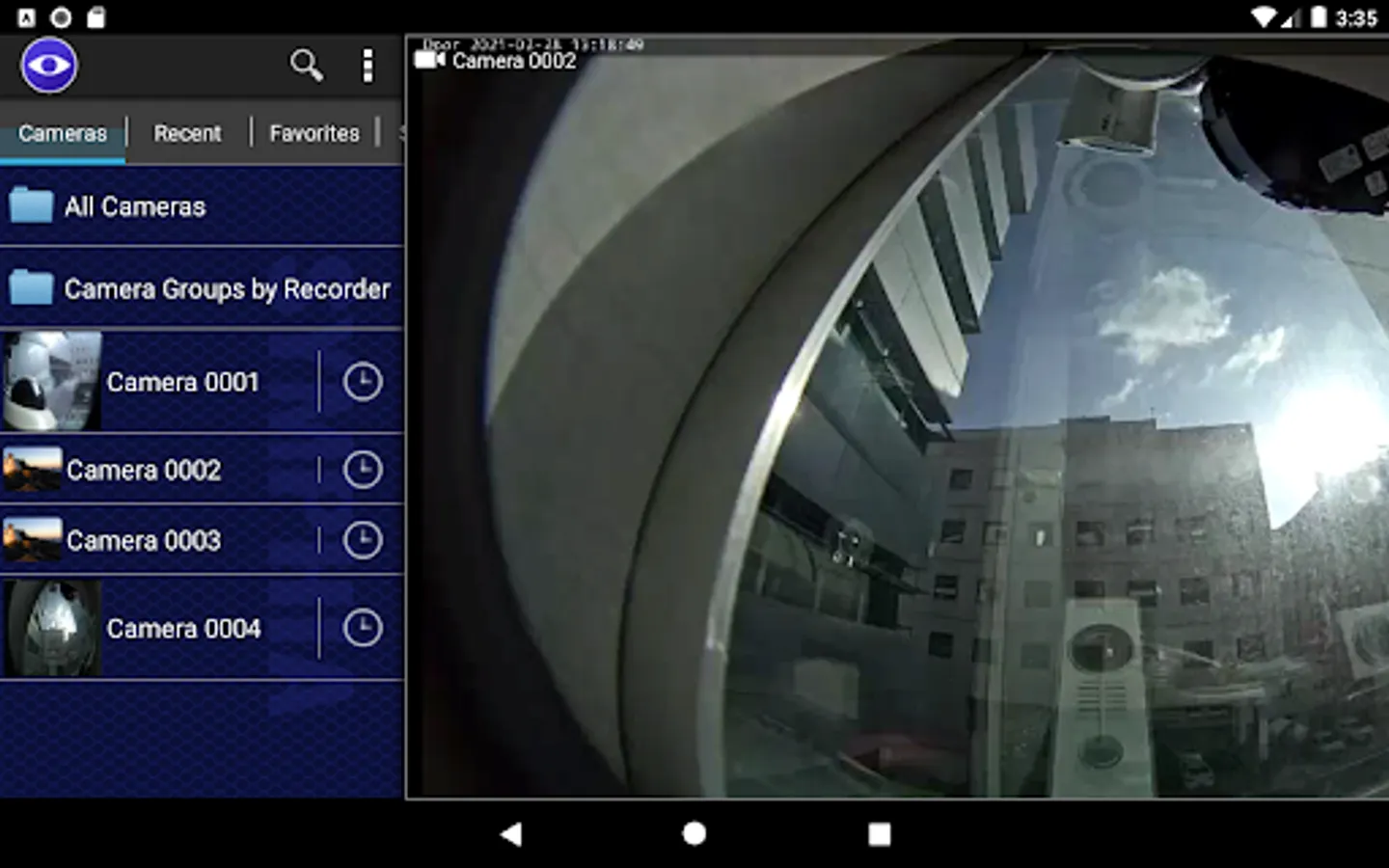This screenshot has height=868, width=1389.
Task: Switch to the Recent tab
Action: [187, 133]
